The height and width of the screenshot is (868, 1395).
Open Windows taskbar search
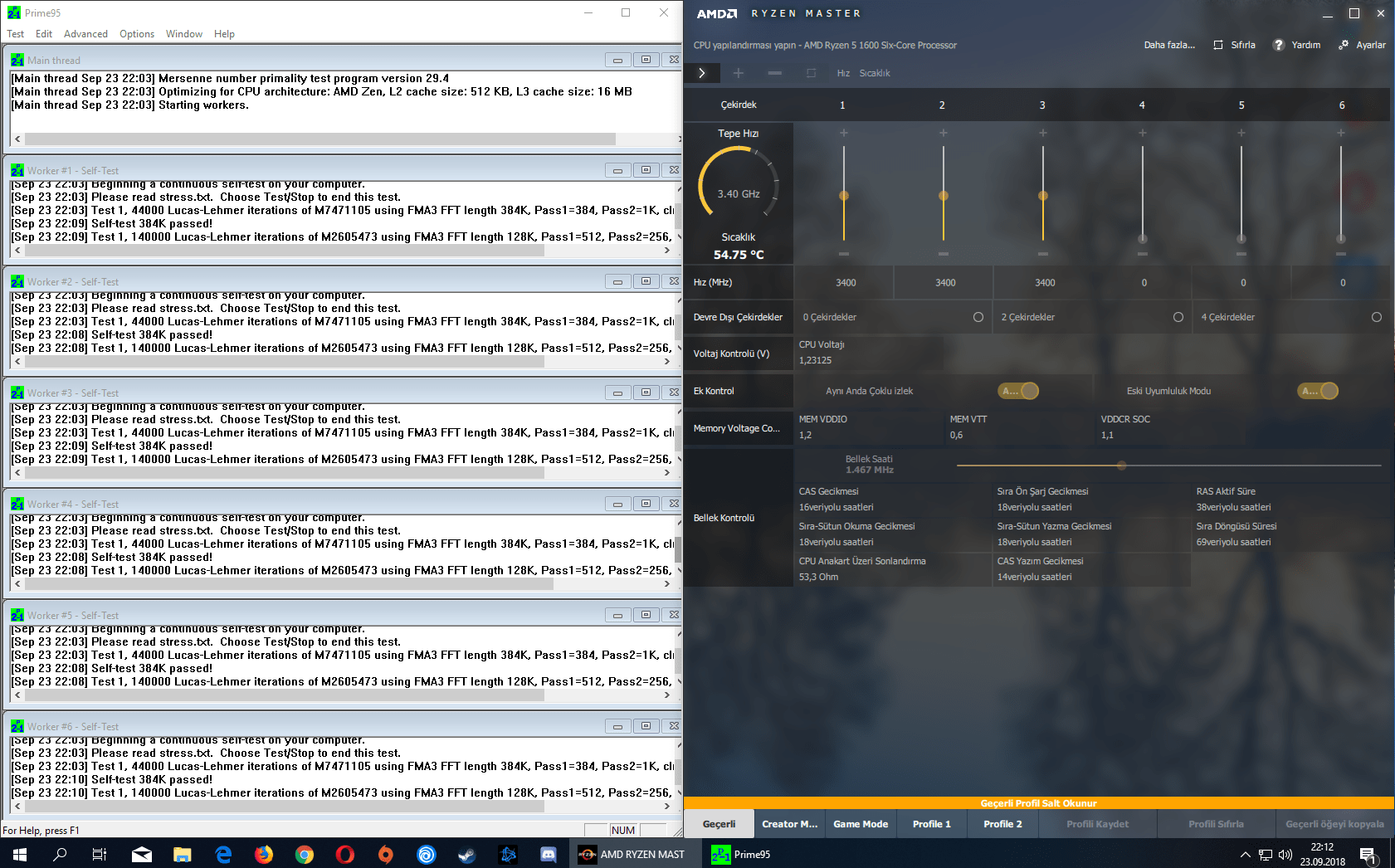60,854
